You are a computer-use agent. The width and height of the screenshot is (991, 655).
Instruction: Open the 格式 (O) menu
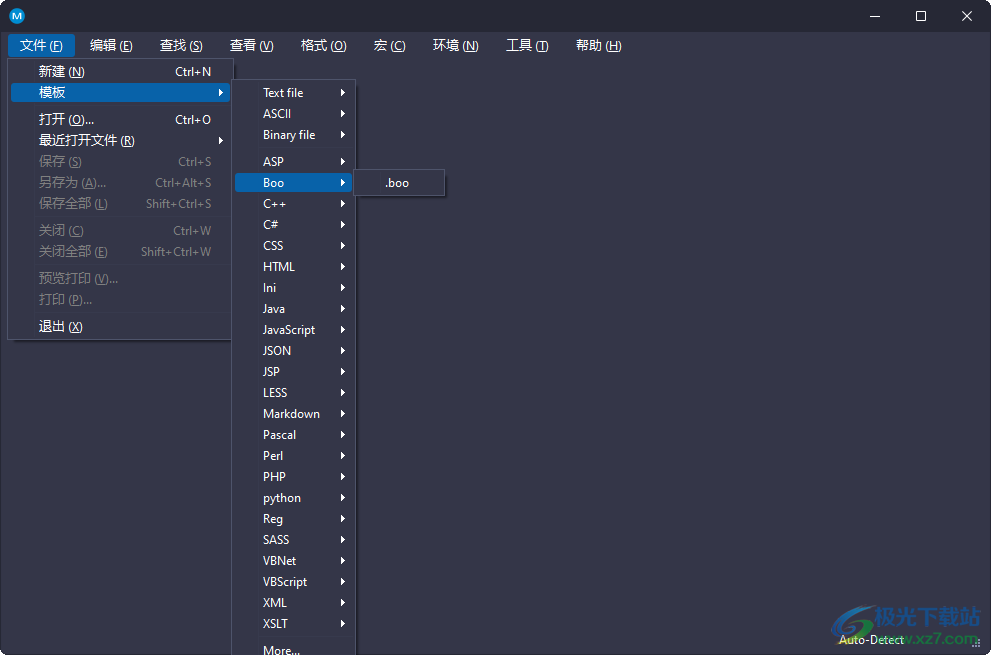(x=324, y=46)
